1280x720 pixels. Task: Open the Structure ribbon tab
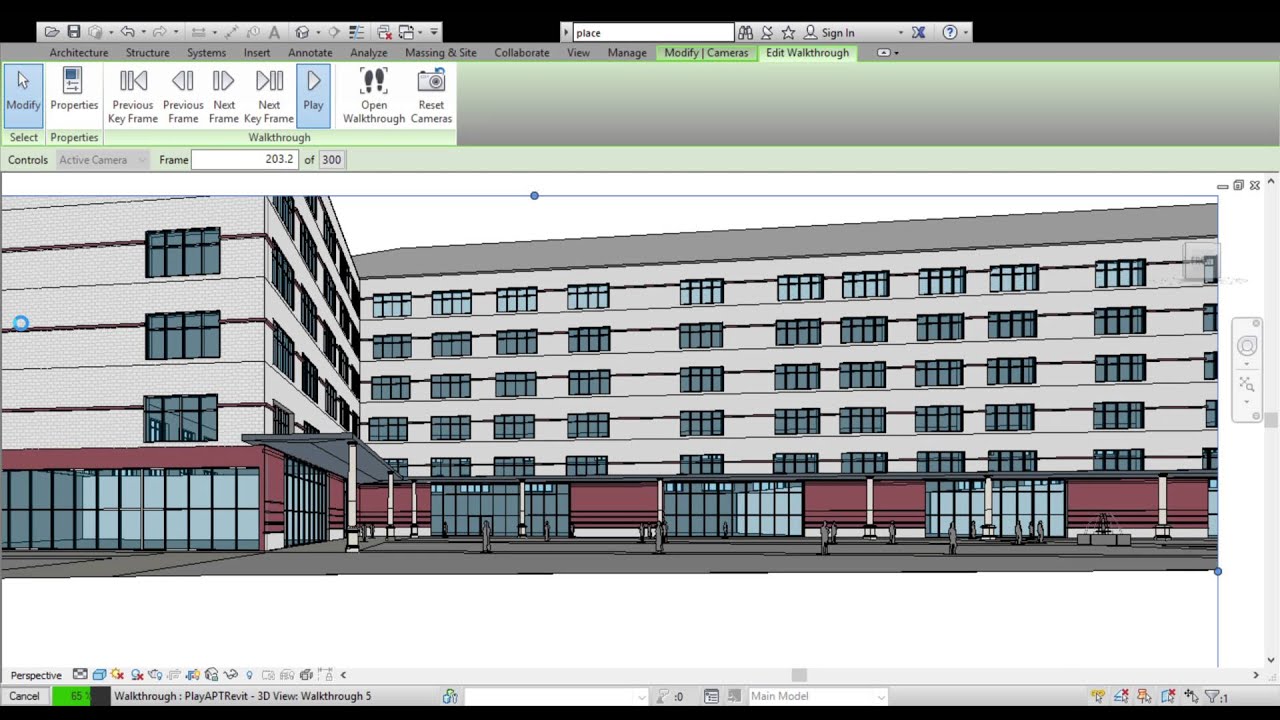[147, 53]
